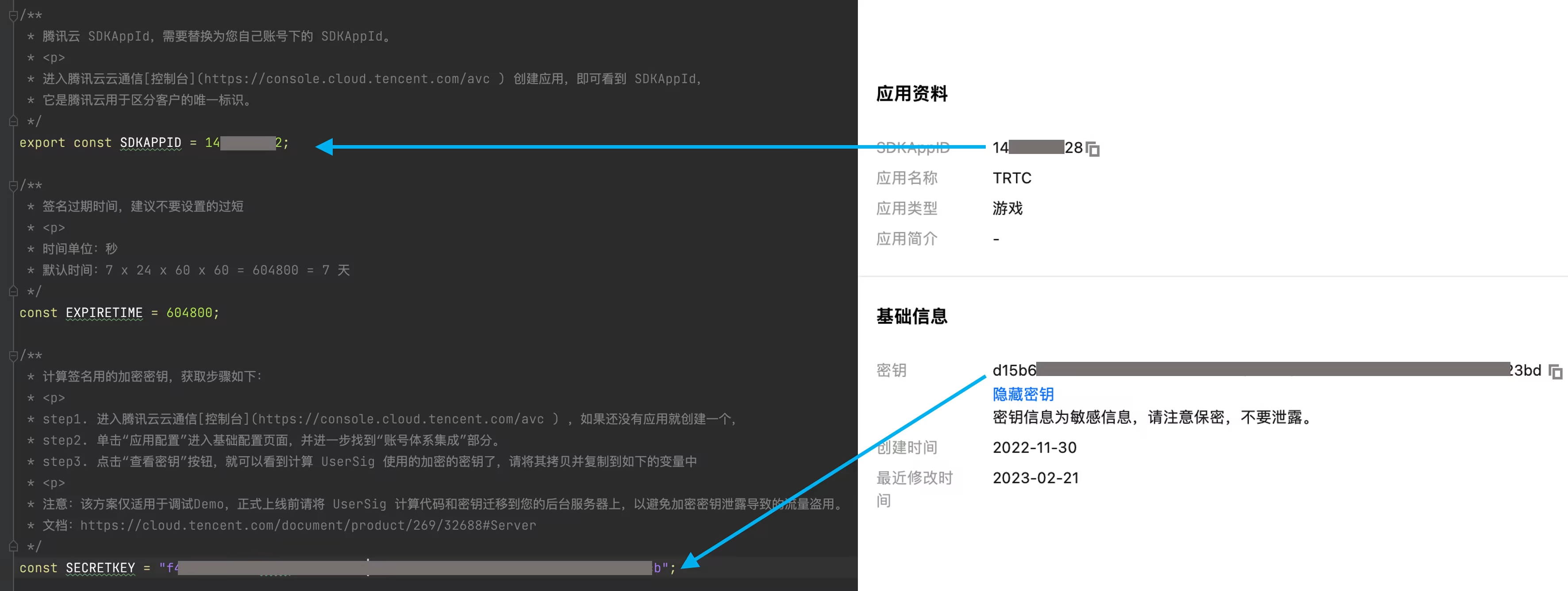The image size is (1568, 591).
Task: Open the cloud.tencent.com document URL after 文档
Action: point(307,525)
